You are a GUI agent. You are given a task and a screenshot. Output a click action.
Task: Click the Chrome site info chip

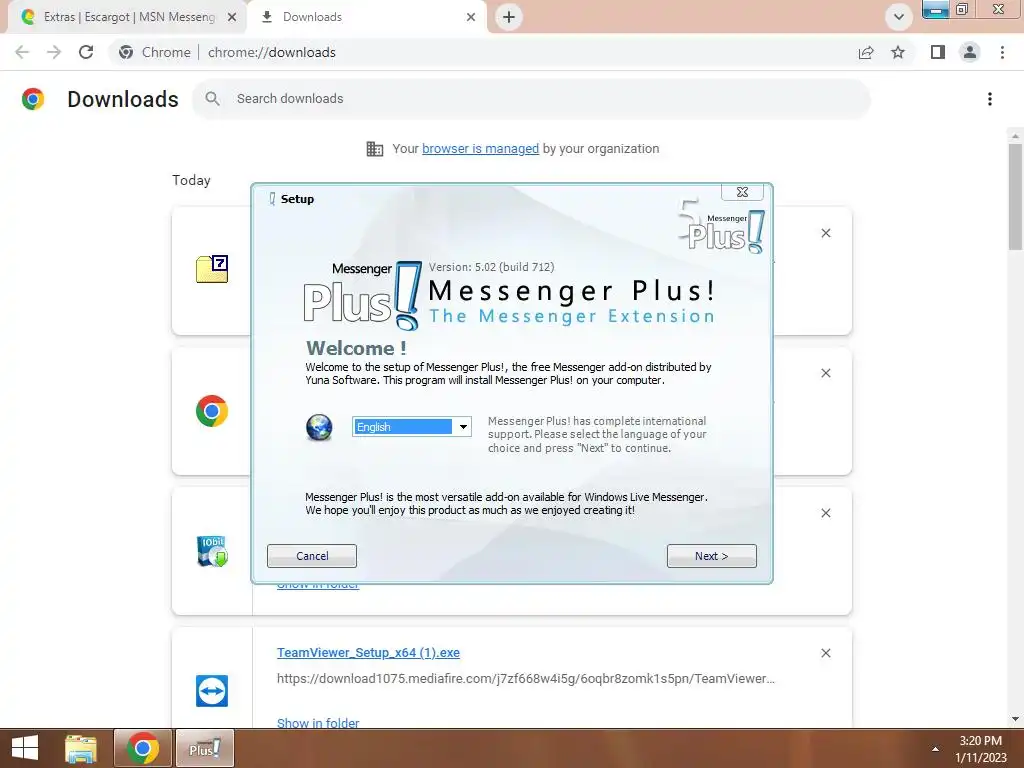click(155, 52)
